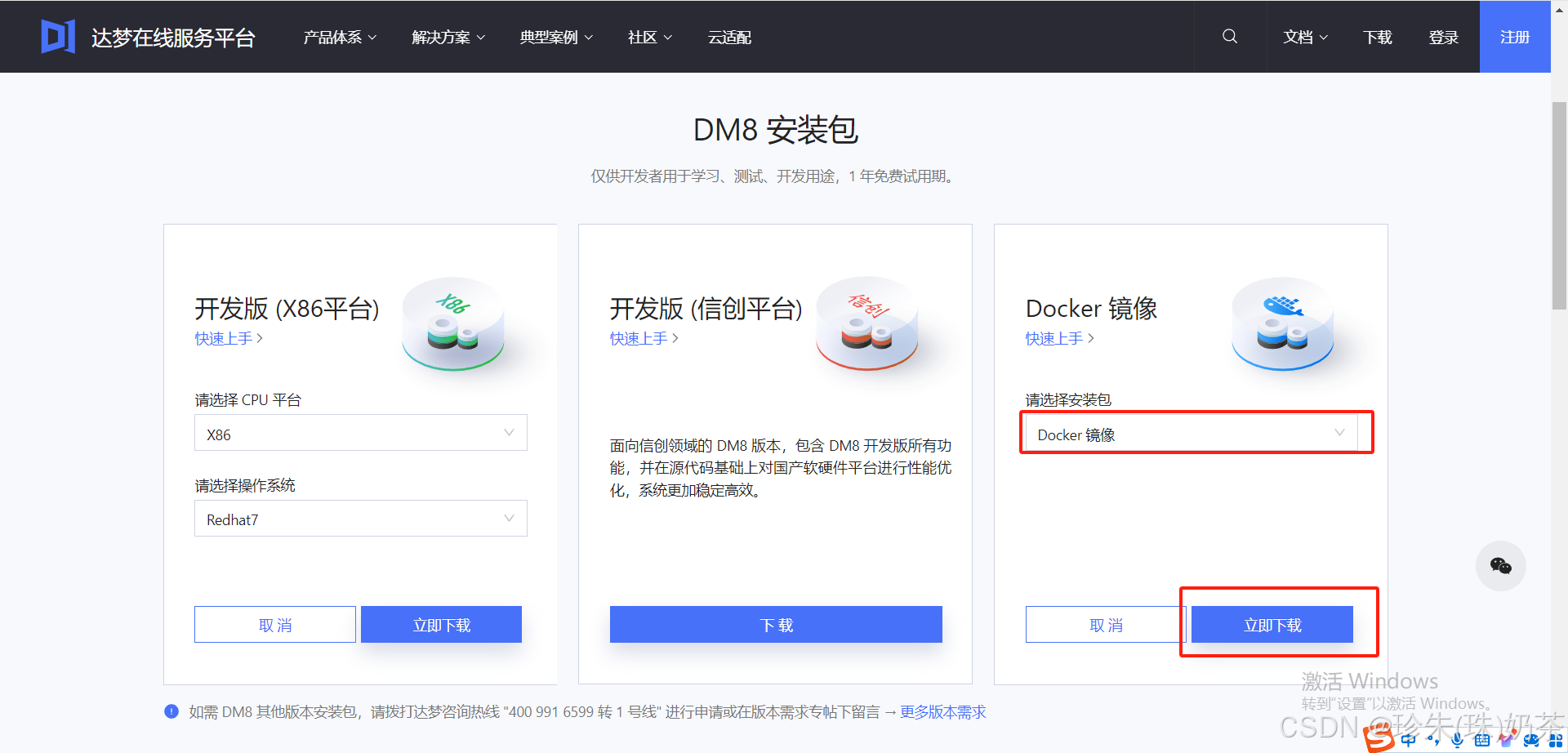The width and height of the screenshot is (1568, 753).
Task: Expand the 典型案例 menu
Action: pyautogui.click(x=556, y=38)
